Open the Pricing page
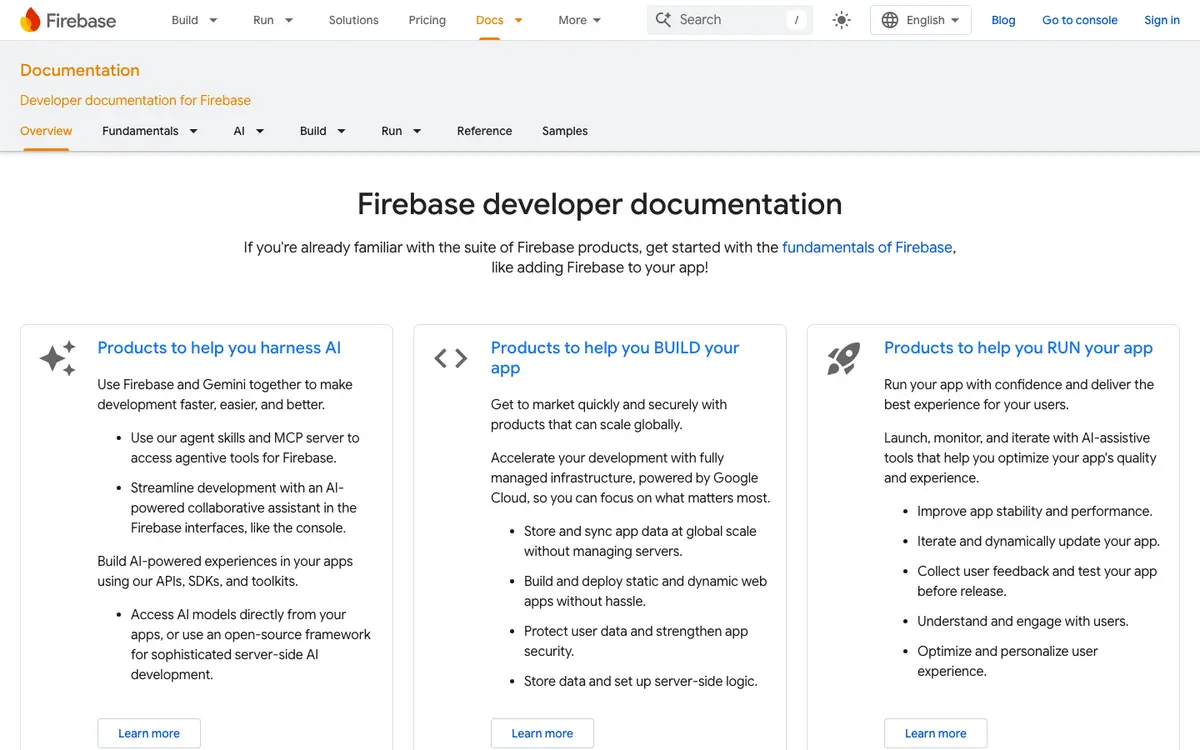The width and height of the screenshot is (1200, 750). tap(427, 20)
